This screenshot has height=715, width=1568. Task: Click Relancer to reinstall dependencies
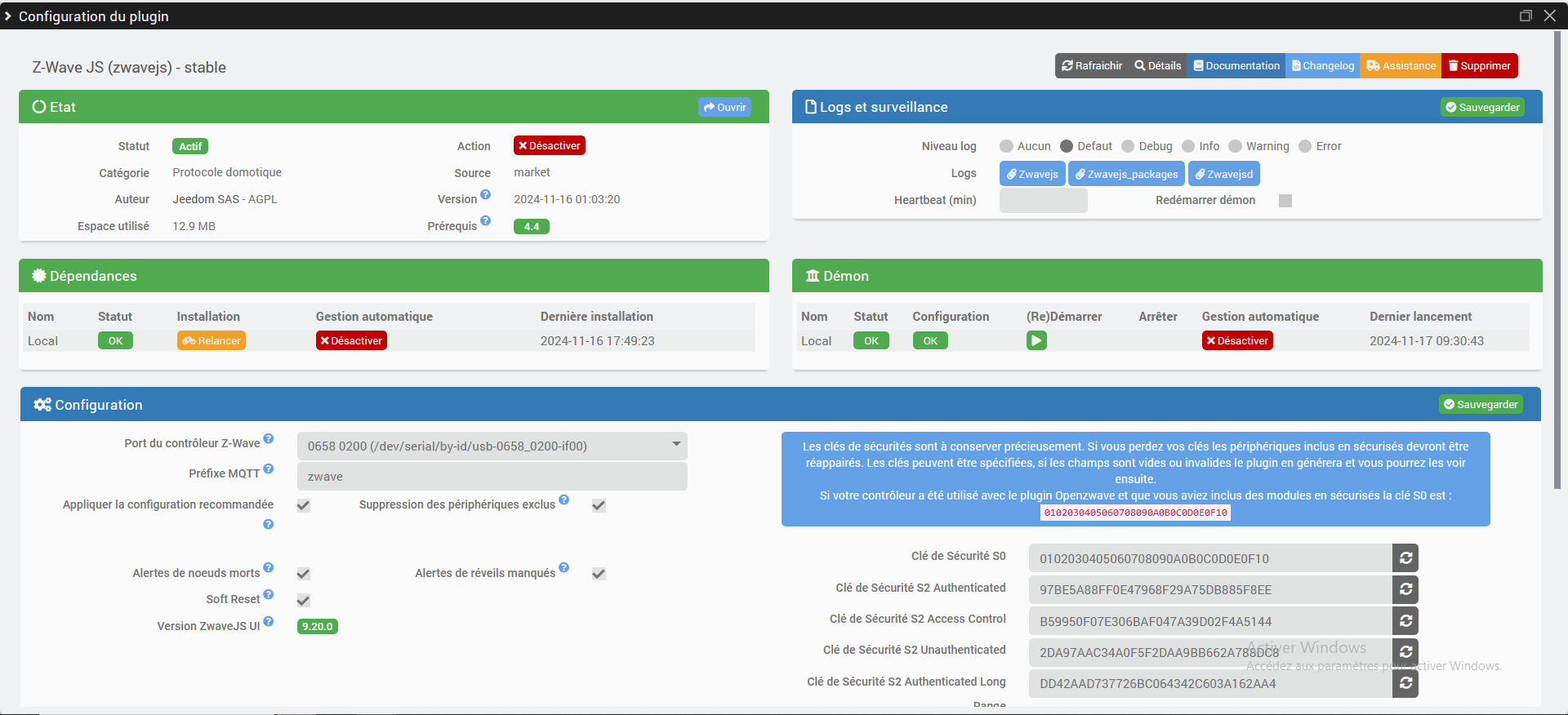(212, 340)
